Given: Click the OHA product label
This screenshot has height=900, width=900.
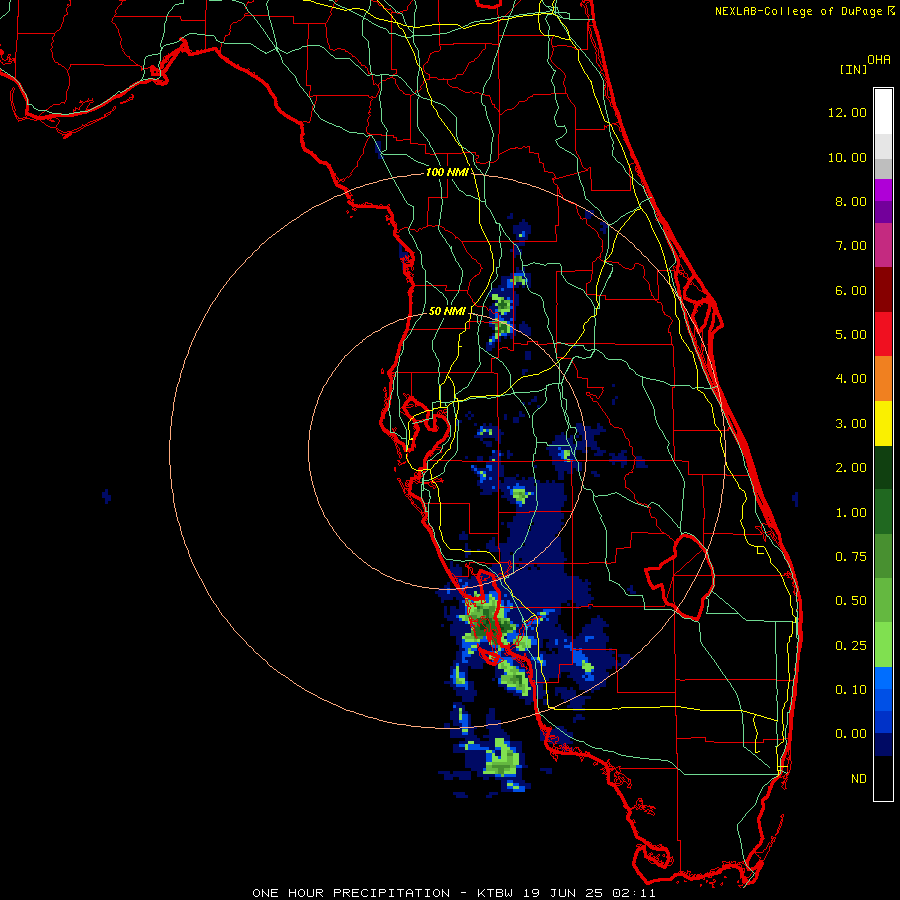Looking at the screenshot, I should pos(879,60).
